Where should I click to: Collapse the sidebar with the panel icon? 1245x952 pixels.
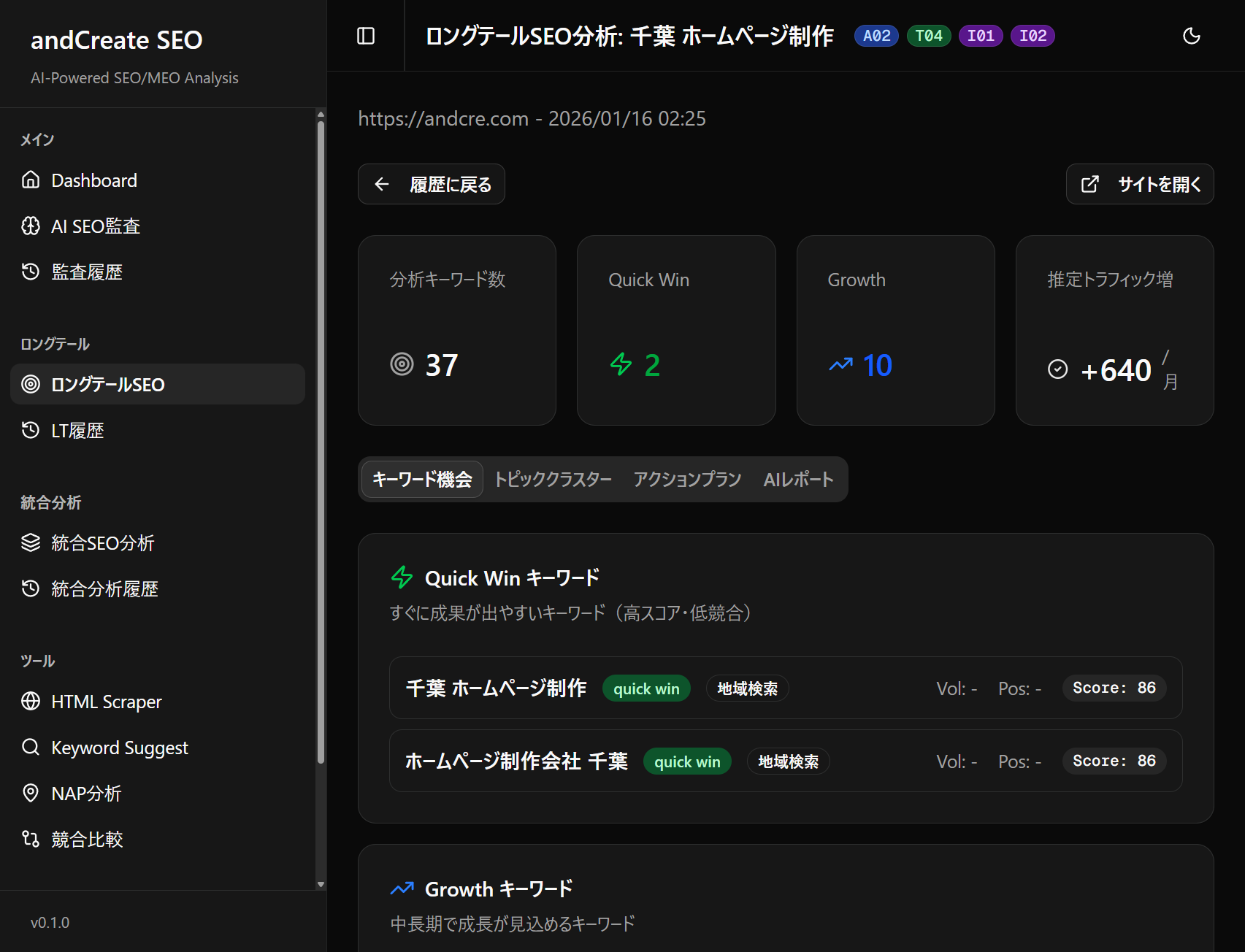[367, 35]
